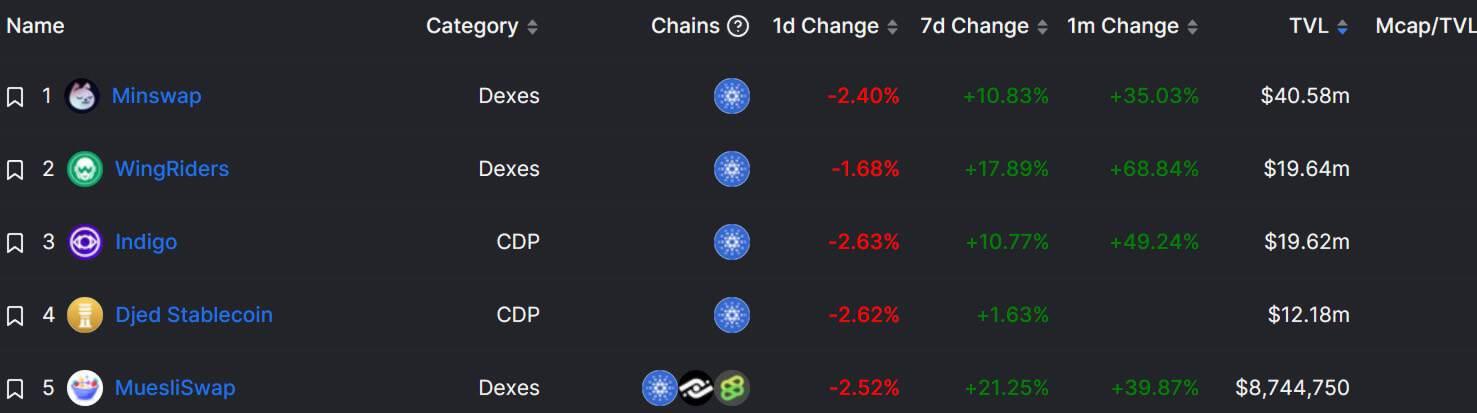Click the WingRiders protocol logo icon

pyautogui.click(x=85, y=169)
